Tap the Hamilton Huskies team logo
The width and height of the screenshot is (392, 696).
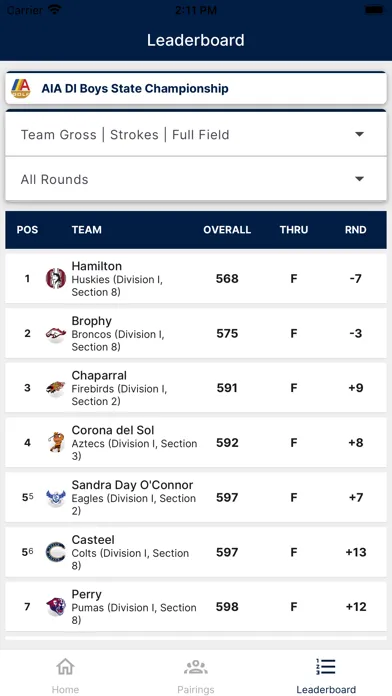(x=56, y=278)
